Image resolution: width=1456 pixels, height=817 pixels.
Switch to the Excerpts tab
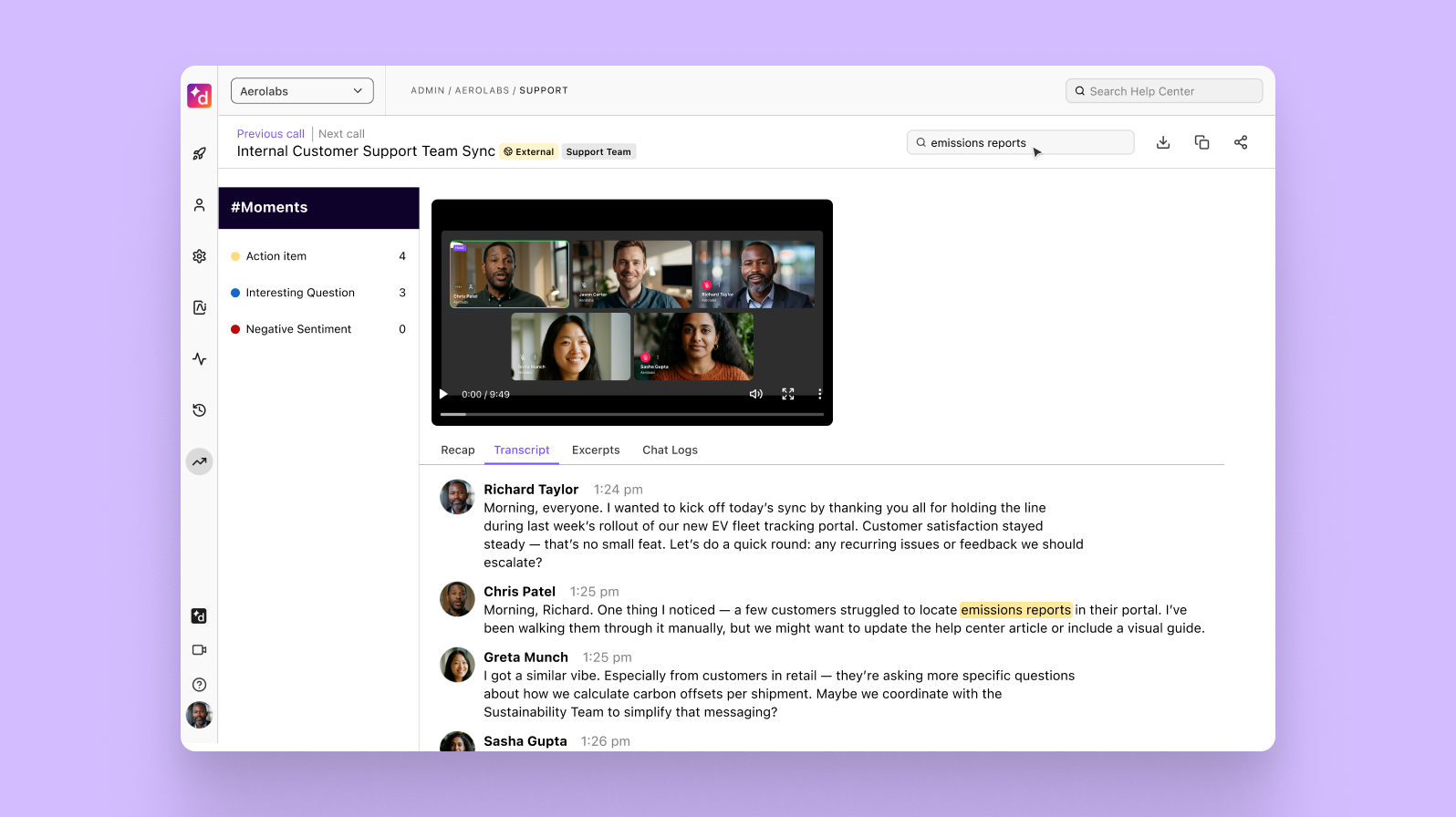[596, 450]
